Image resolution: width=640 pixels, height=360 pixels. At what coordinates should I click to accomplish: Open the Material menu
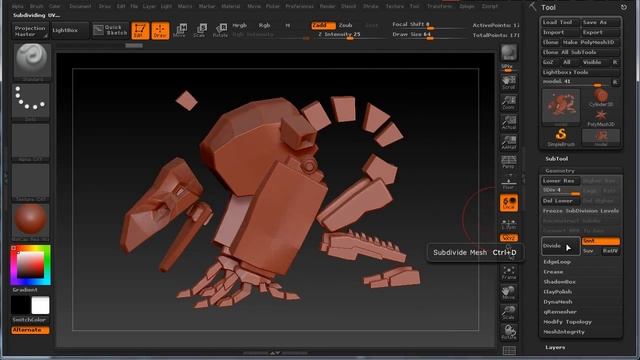[x=231, y=7]
